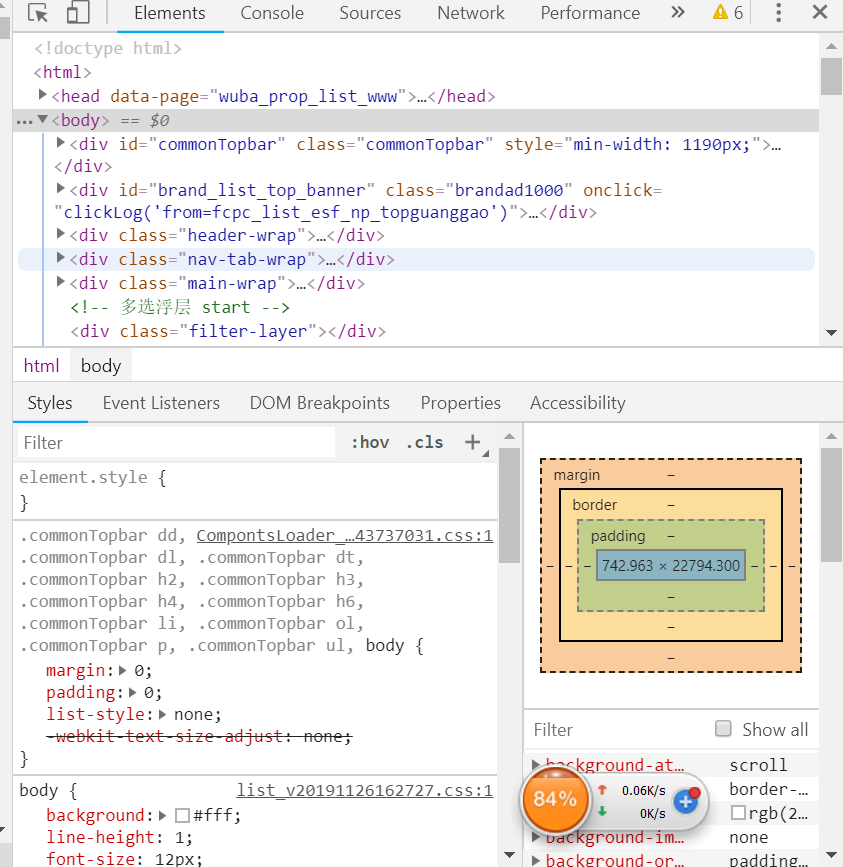Image resolution: width=843 pixels, height=867 pixels.
Task: Show more DevTools tabs via chevron
Action: coord(678,13)
